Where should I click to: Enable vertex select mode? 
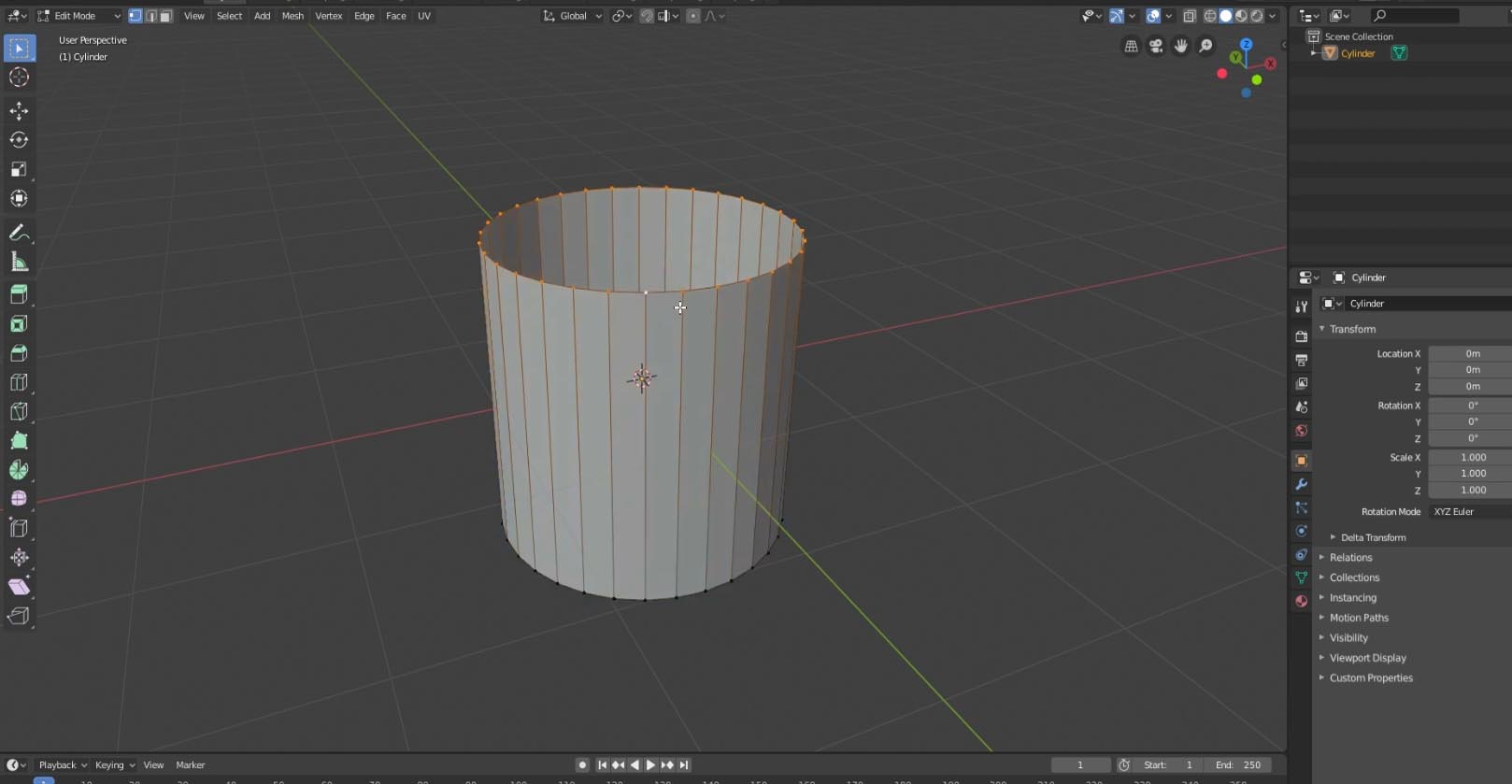[x=135, y=16]
